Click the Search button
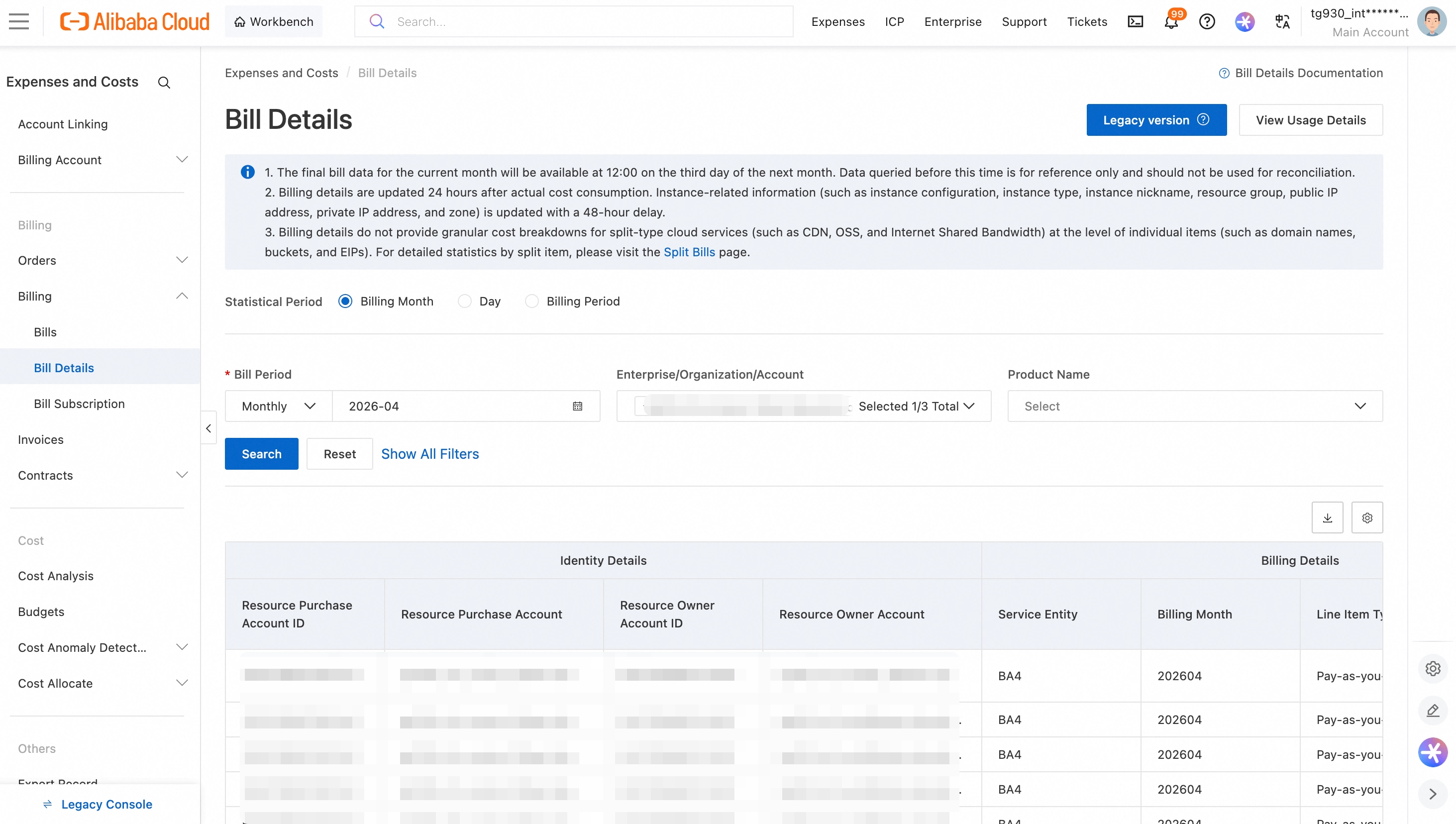The width and height of the screenshot is (1456, 824). (261, 454)
